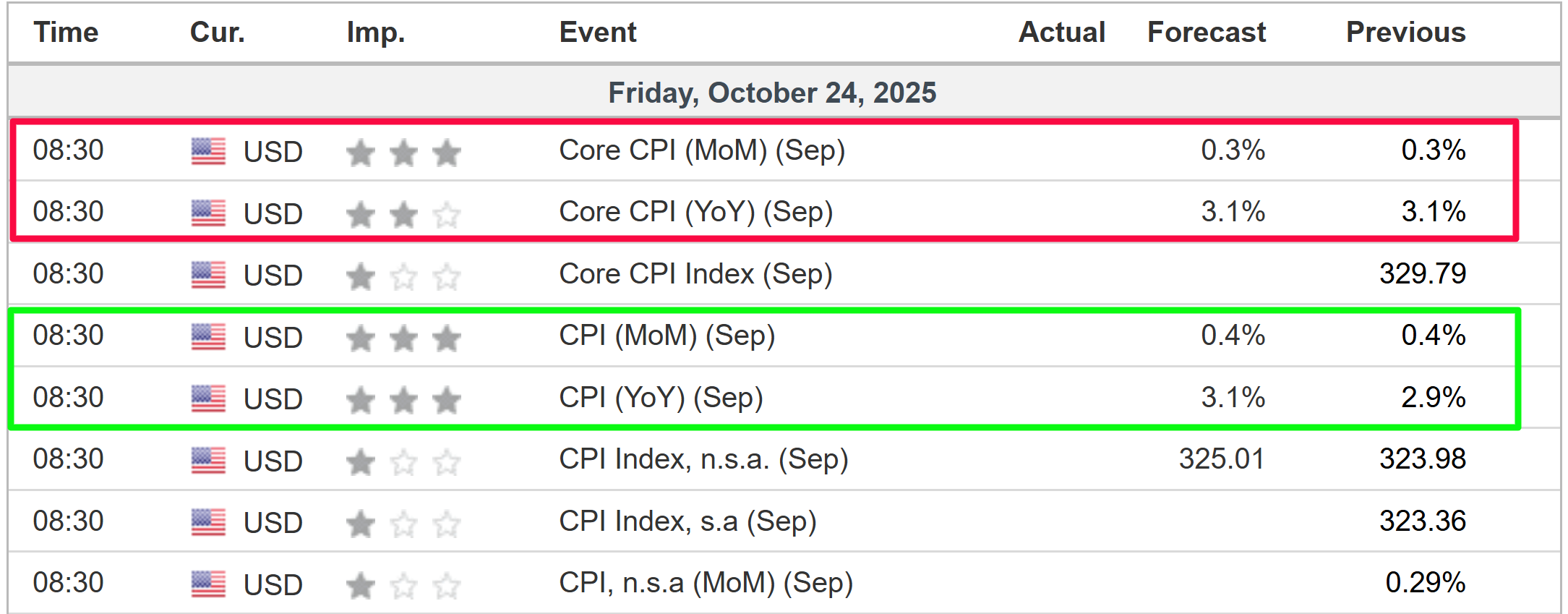Click the Time column header
Screen dimensions: 1568x614
point(66,33)
